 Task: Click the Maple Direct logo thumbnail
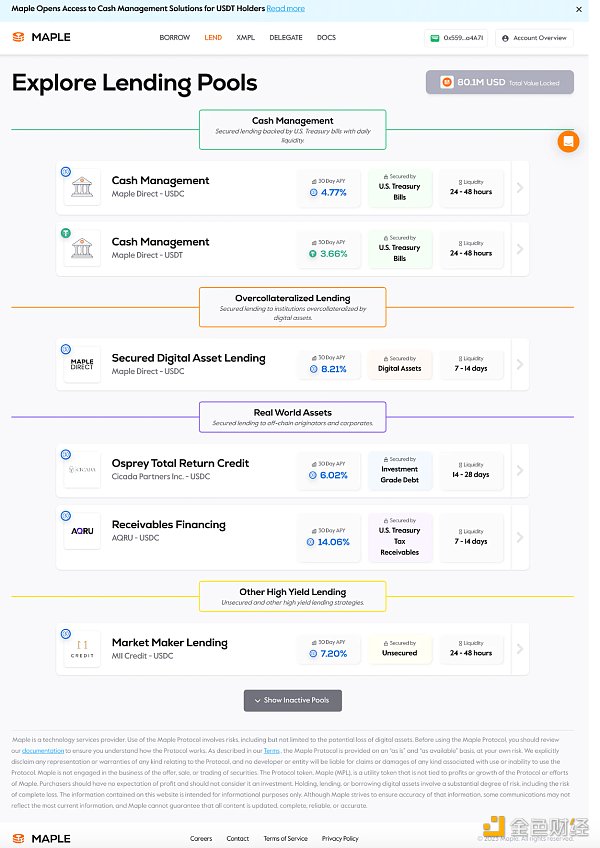pyautogui.click(x=82, y=365)
